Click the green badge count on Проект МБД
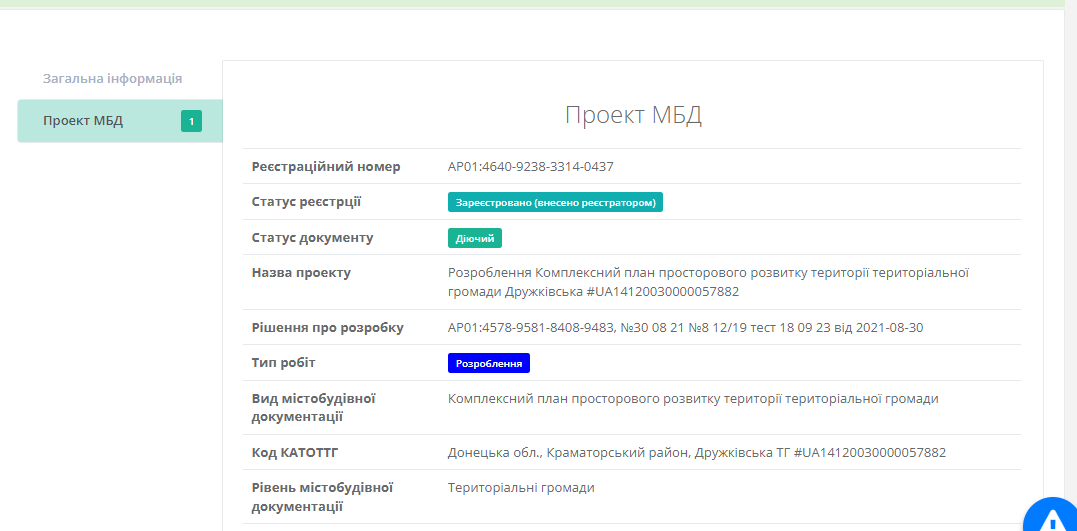This screenshot has height=531, width=1077. [191, 121]
